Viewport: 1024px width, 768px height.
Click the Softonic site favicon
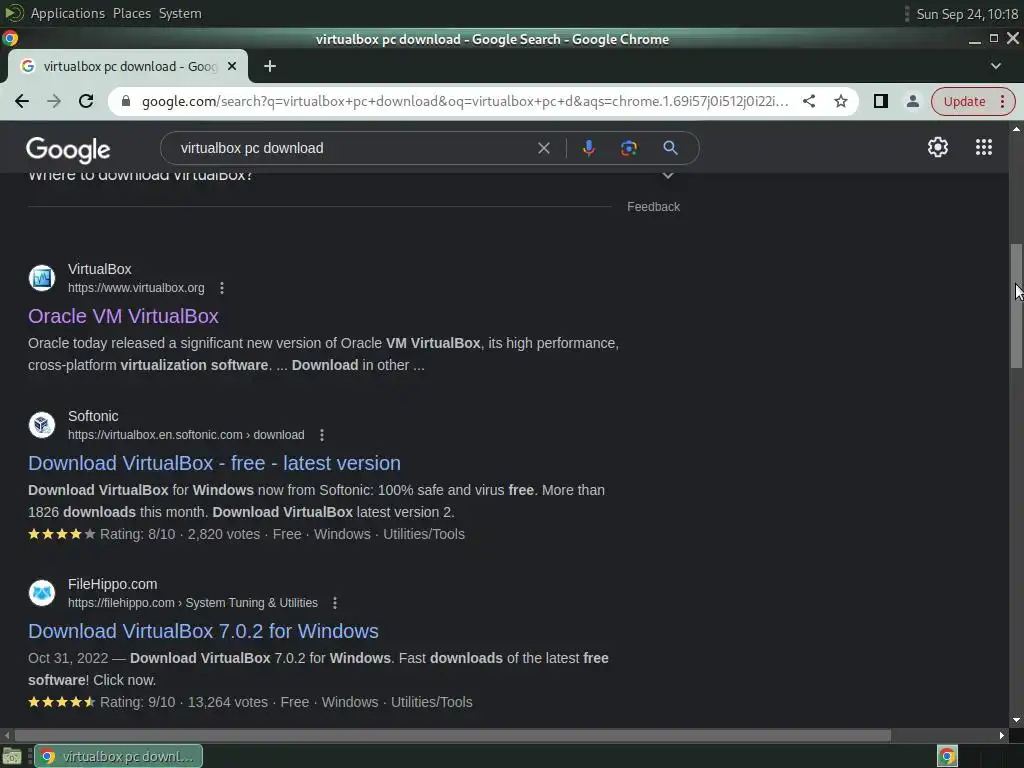click(42, 425)
